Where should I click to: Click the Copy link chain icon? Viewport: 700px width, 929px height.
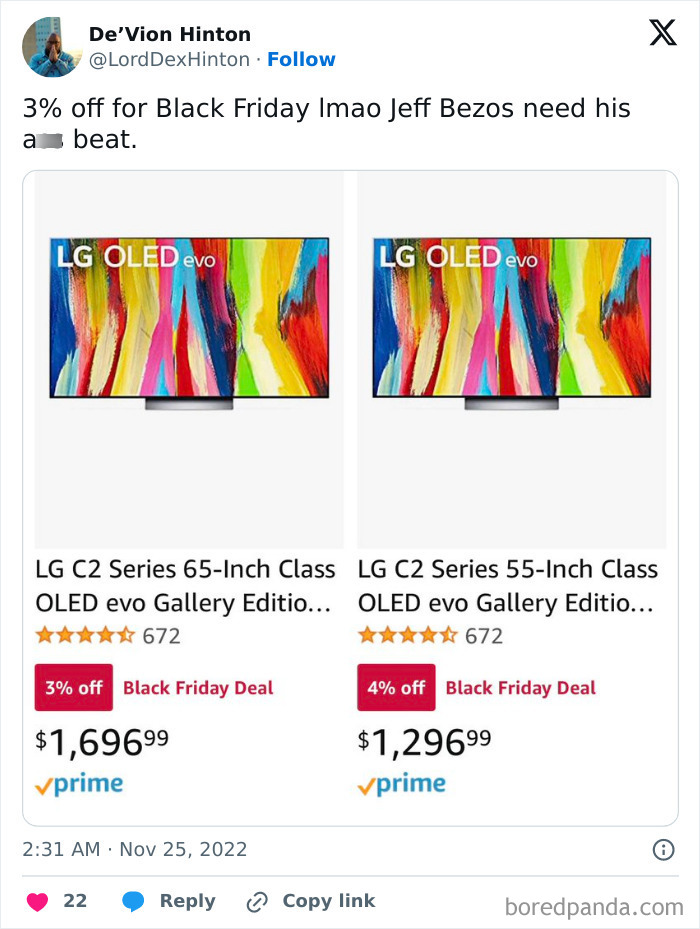pyautogui.click(x=255, y=900)
